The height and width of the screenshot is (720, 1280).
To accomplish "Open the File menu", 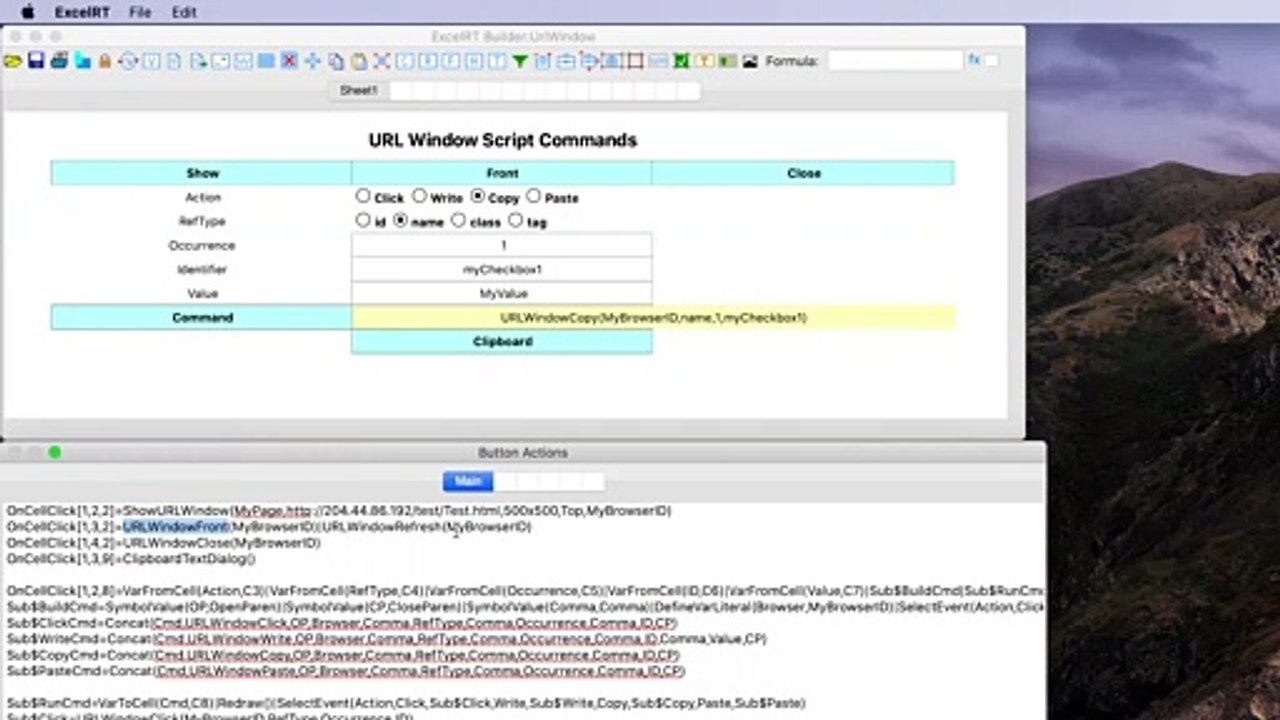I will 140,12.
